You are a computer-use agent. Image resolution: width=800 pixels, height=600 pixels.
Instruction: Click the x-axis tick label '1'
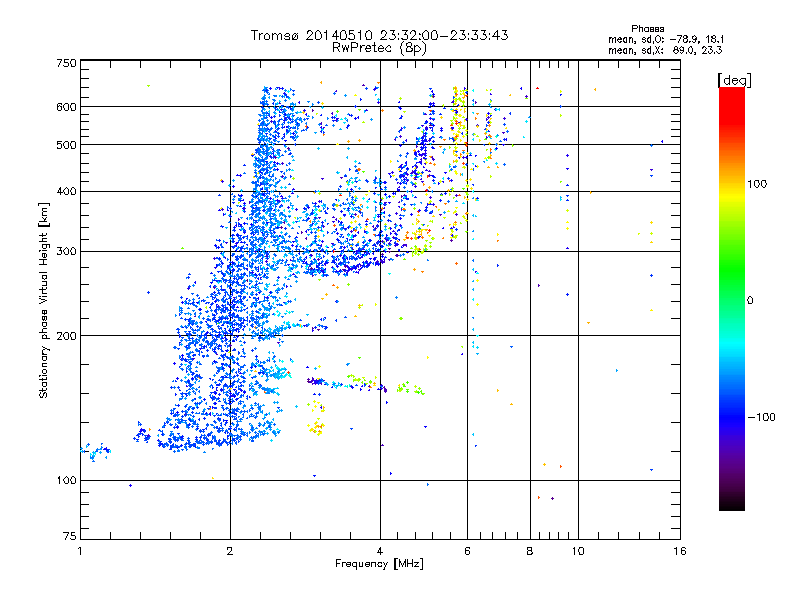pos(80,551)
